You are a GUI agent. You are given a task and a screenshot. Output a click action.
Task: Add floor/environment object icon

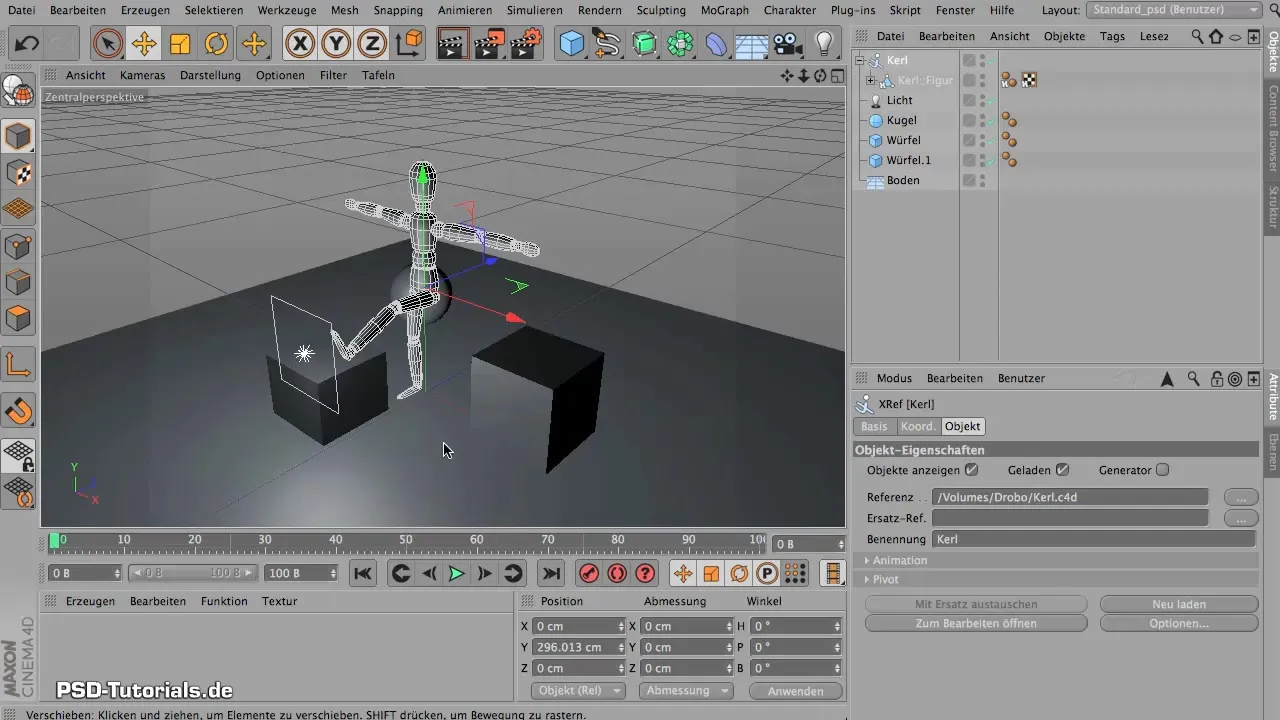coord(752,44)
